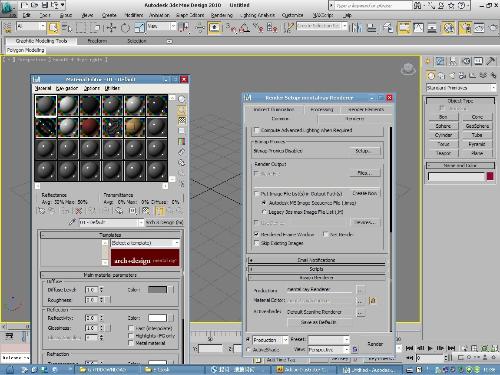Expand the Scripts rollout
500x375 pixels.
click(x=316, y=269)
